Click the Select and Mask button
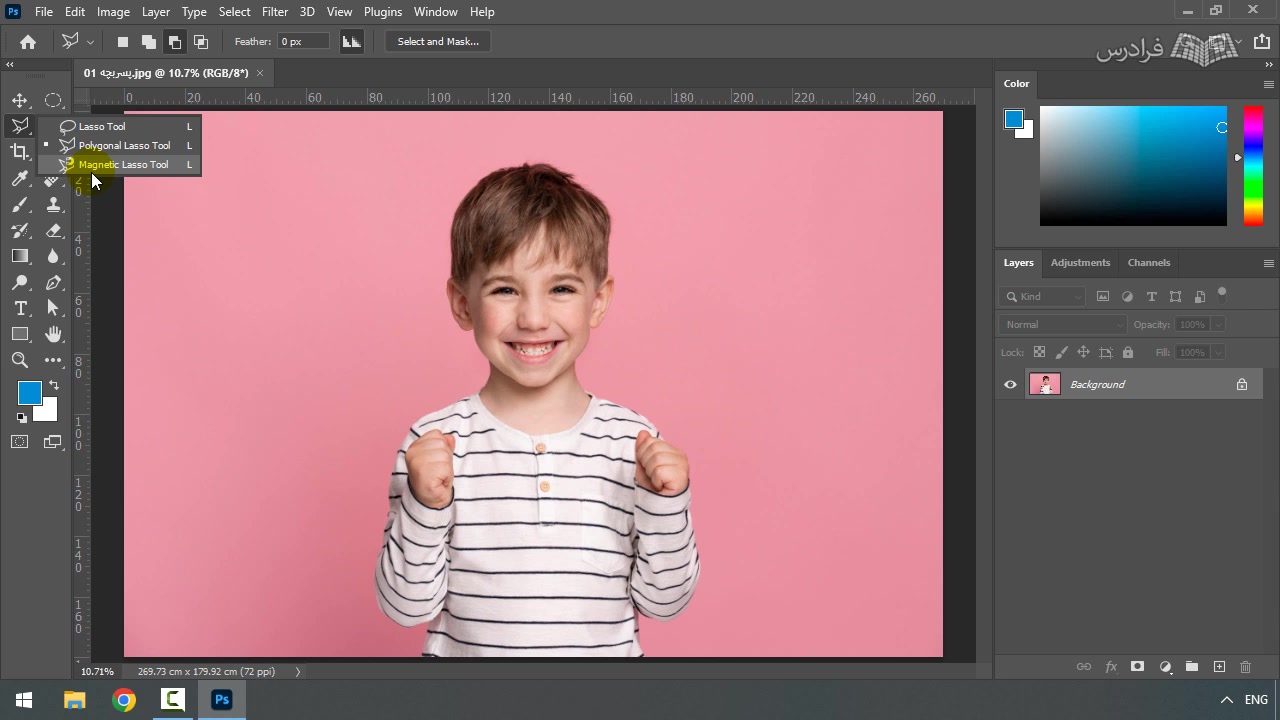The height and width of the screenshot is (720, 1280). click(x=438, y=42)
